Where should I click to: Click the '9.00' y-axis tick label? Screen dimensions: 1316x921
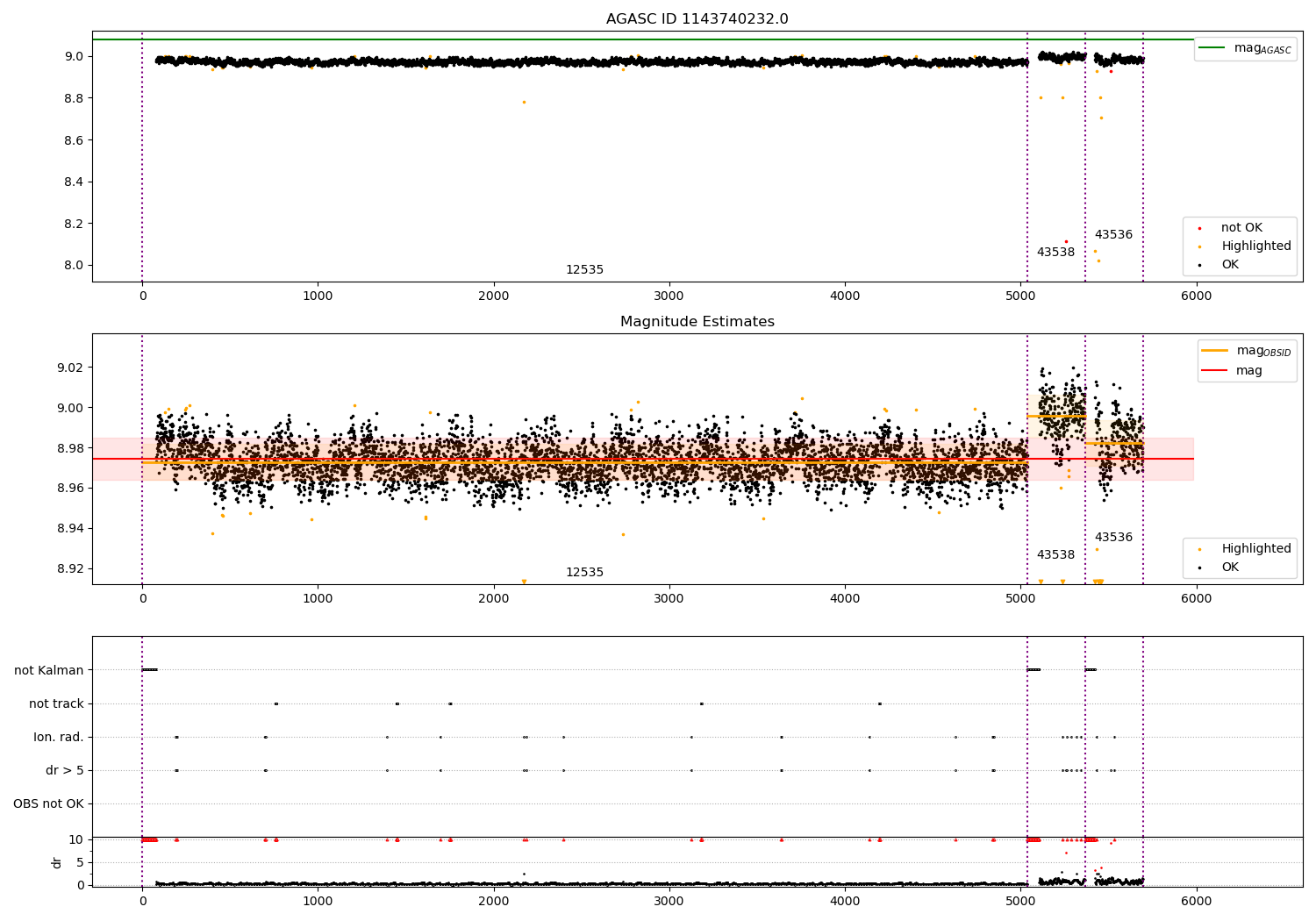pos(69,408)
